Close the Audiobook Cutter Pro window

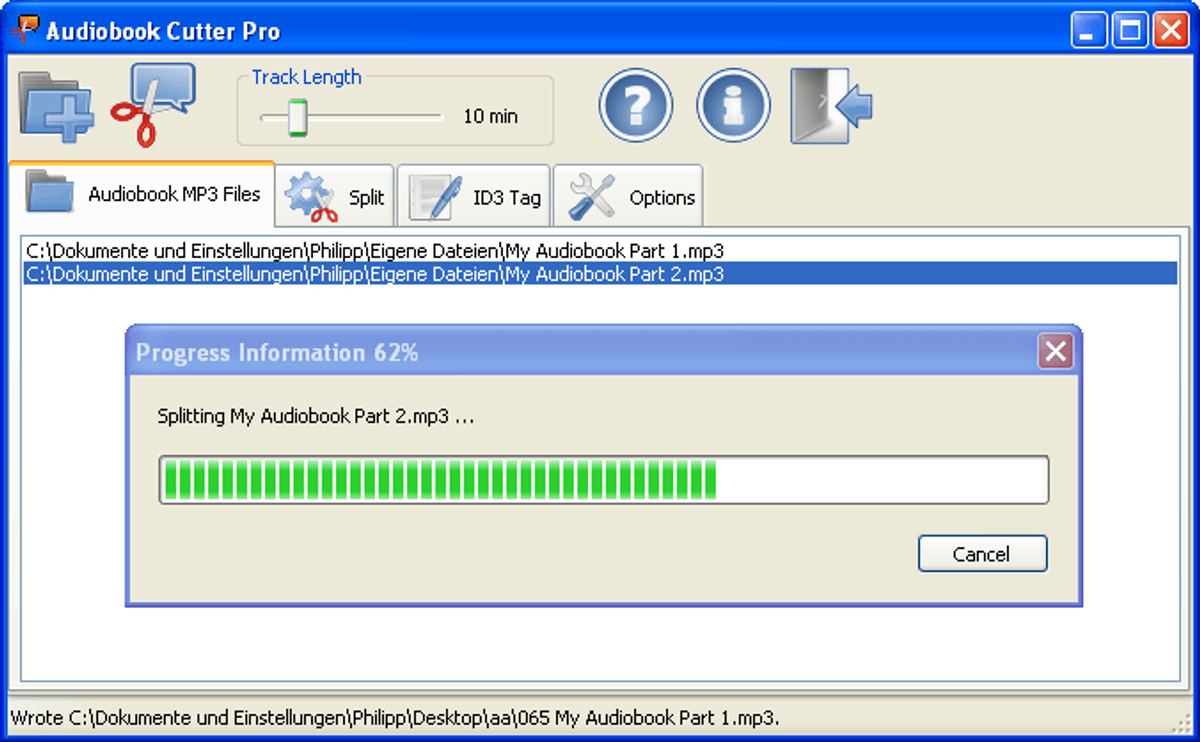click(x=1170, y=31)
